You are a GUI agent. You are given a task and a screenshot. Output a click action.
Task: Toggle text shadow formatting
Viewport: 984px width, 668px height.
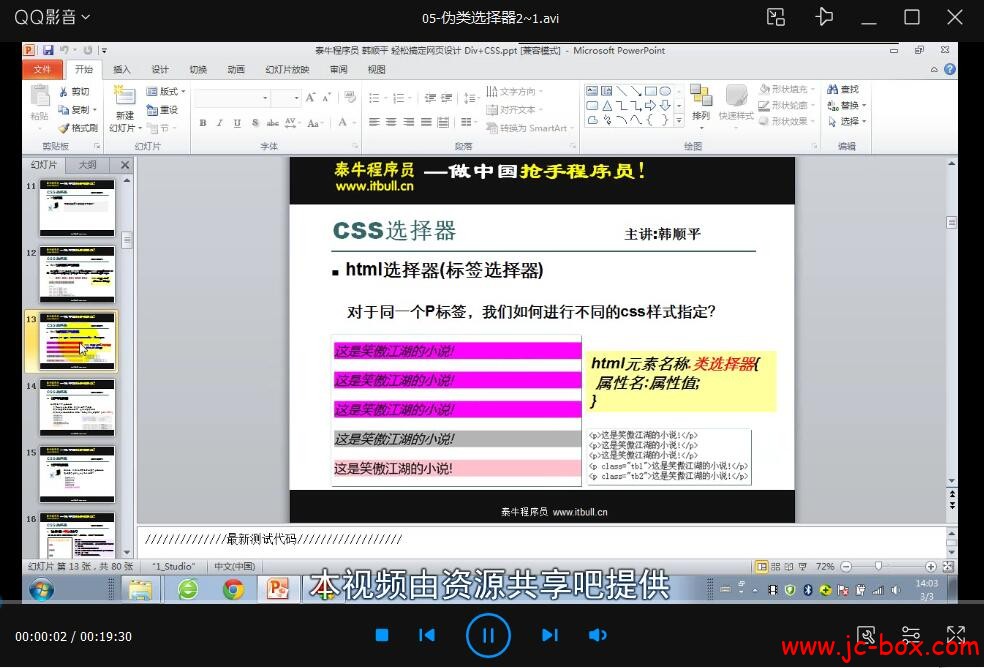click(x=255, y=123)
